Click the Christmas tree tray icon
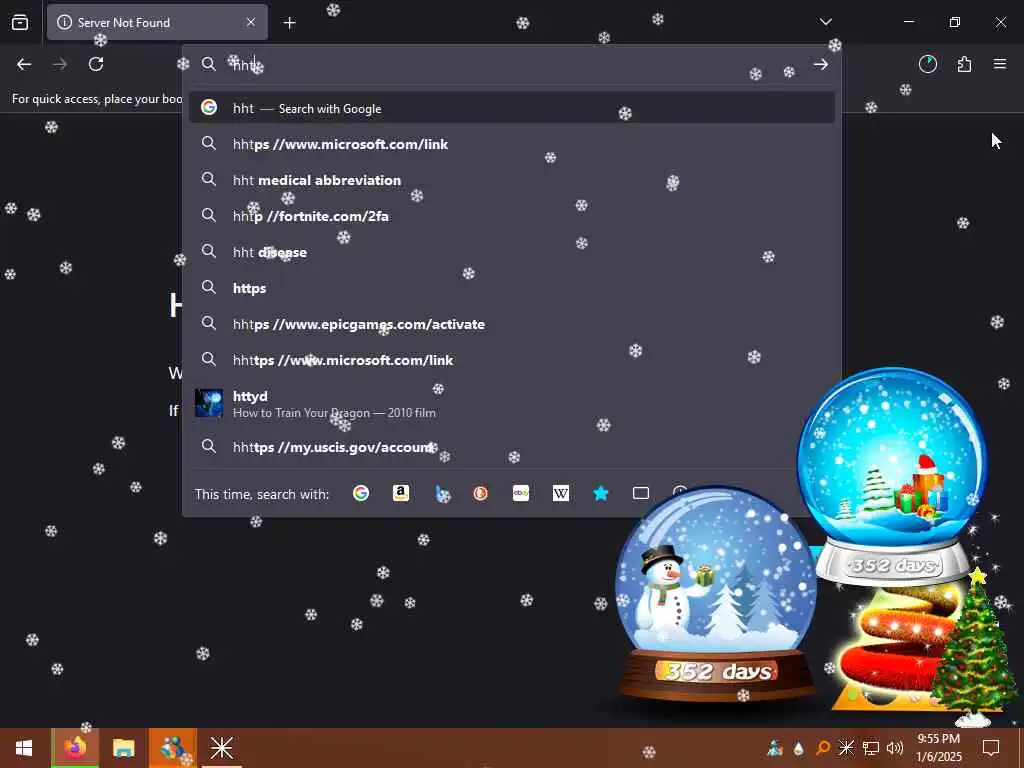 click(775, 748)
